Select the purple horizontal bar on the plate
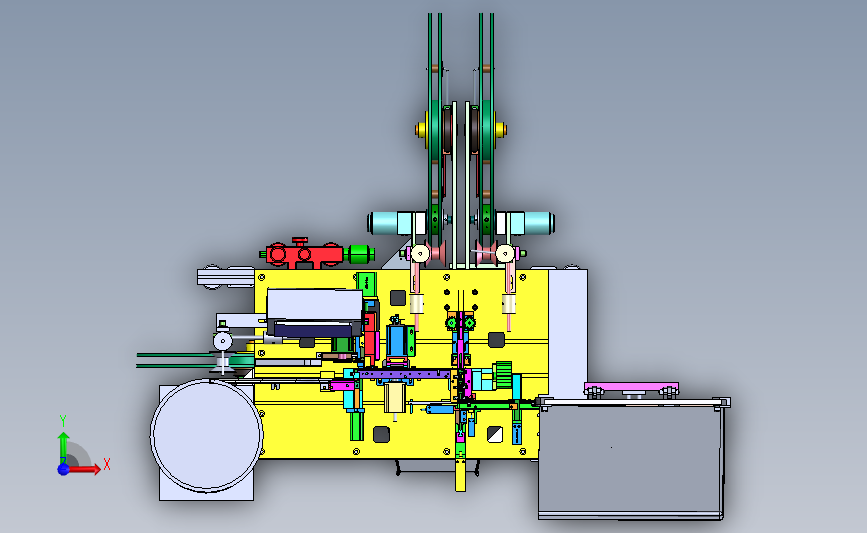 click(x=404, y=374)
